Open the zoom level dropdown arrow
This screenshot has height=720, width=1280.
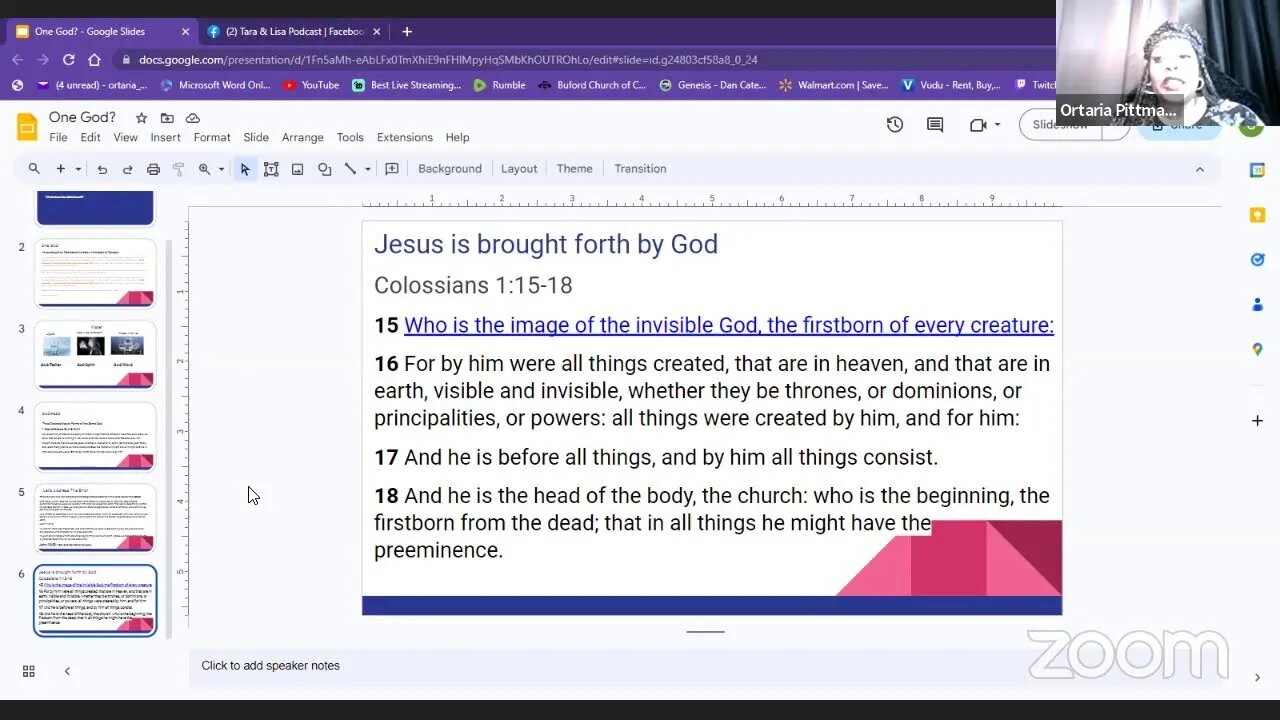221,169
